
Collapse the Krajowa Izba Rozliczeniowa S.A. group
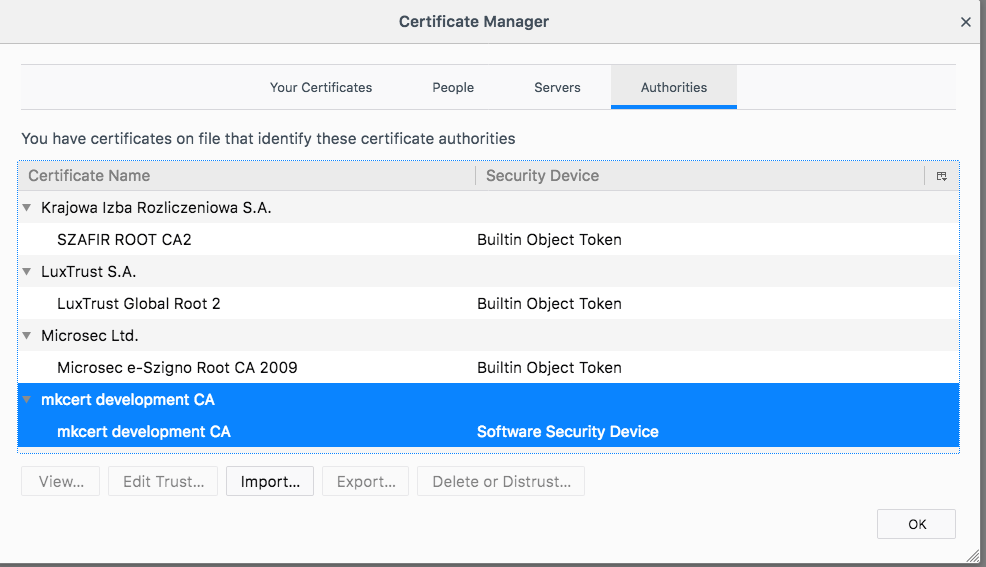(26, 208)
